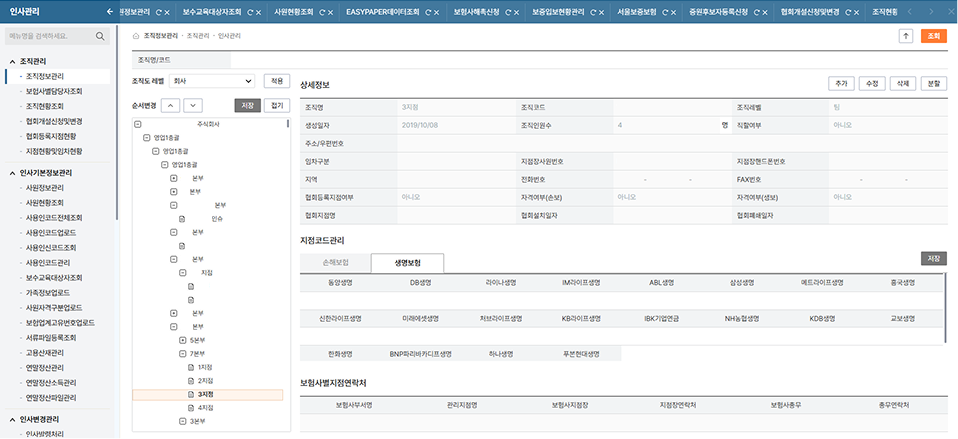The width and height of the screenshot is (958, 439).
Task: Click the search magnifier icon in sidebar
Action: (100, 36)
